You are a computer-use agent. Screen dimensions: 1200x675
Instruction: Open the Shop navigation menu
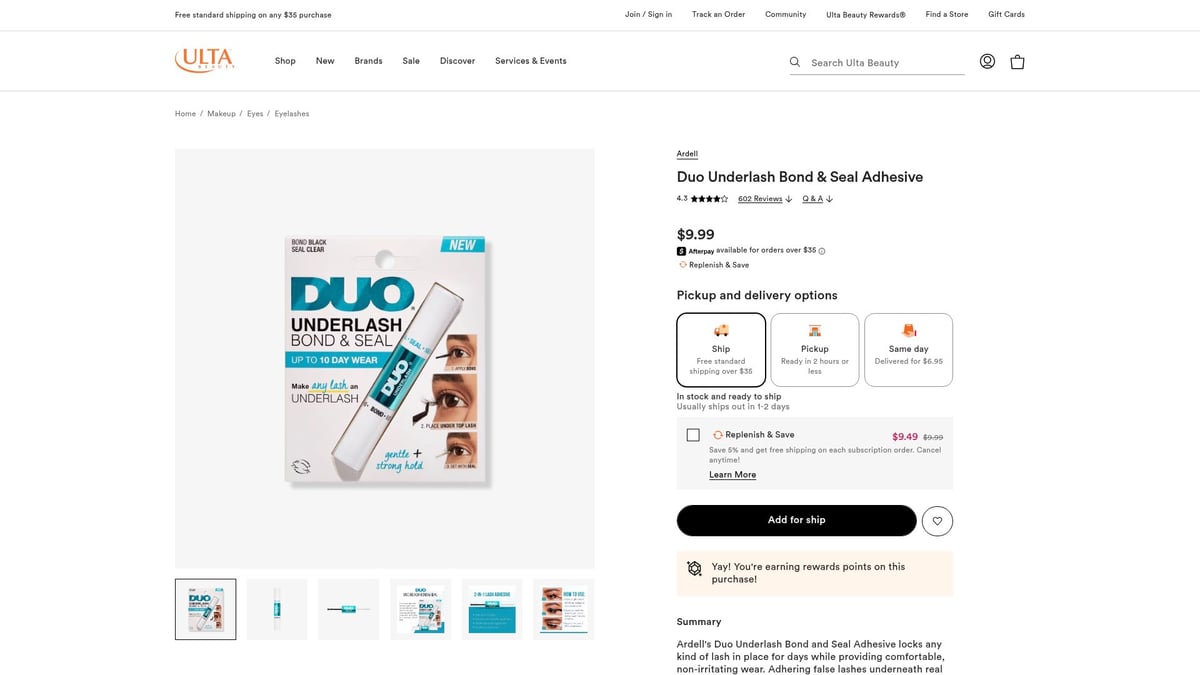click(x=285, y=61)
